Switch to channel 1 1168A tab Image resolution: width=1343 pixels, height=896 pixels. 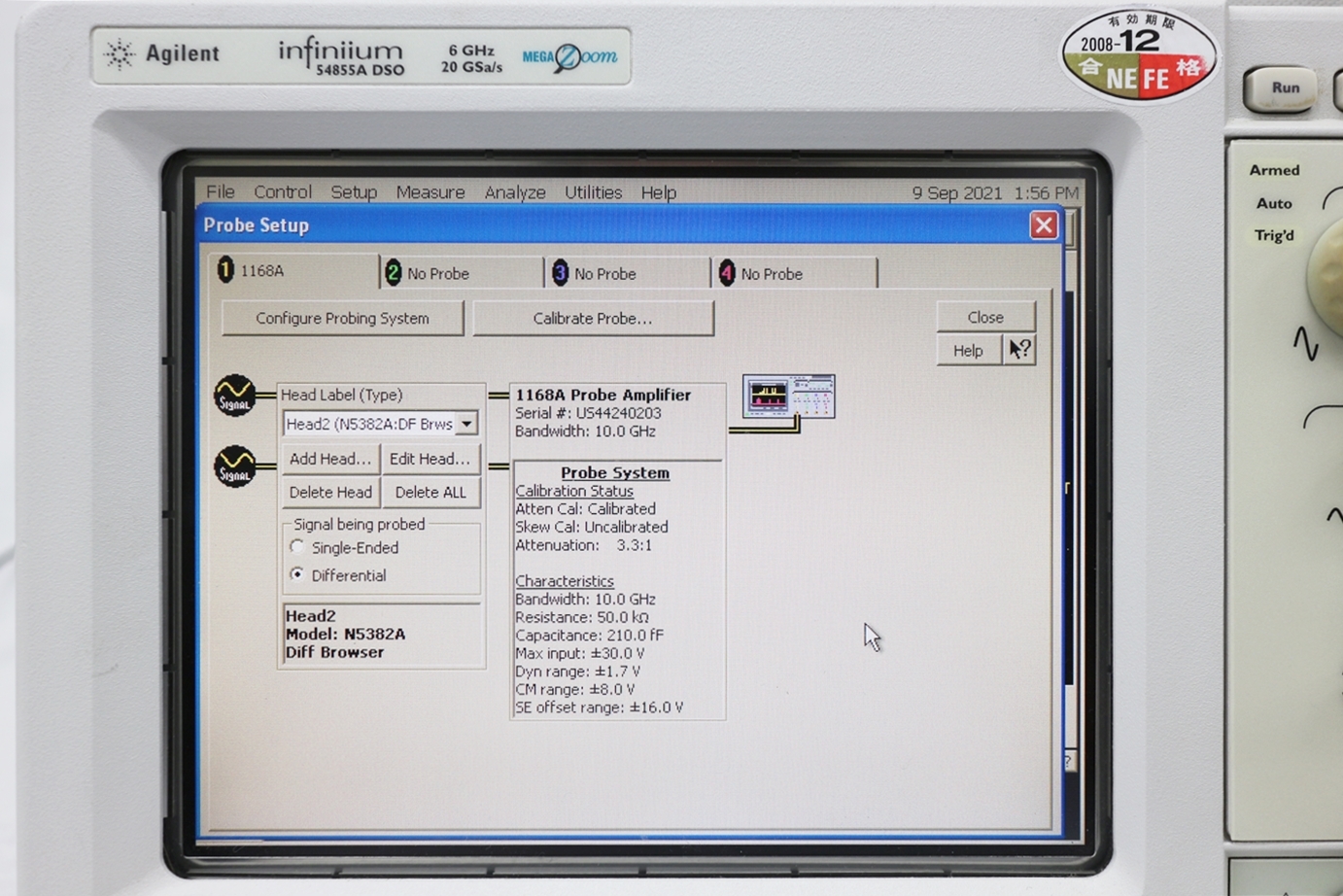pyautogui.click(x=294, y=271)
